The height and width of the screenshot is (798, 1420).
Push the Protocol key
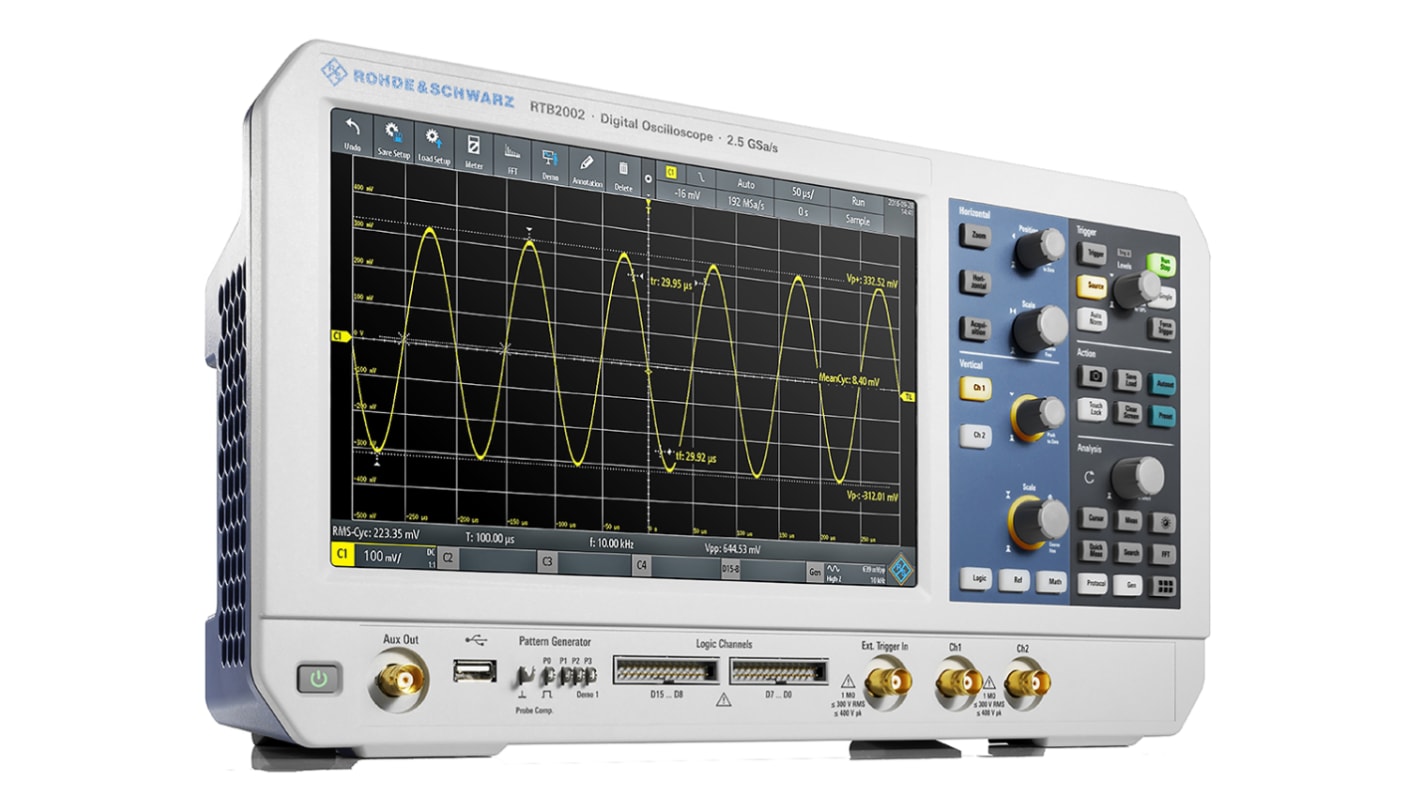pos(1093,582)
